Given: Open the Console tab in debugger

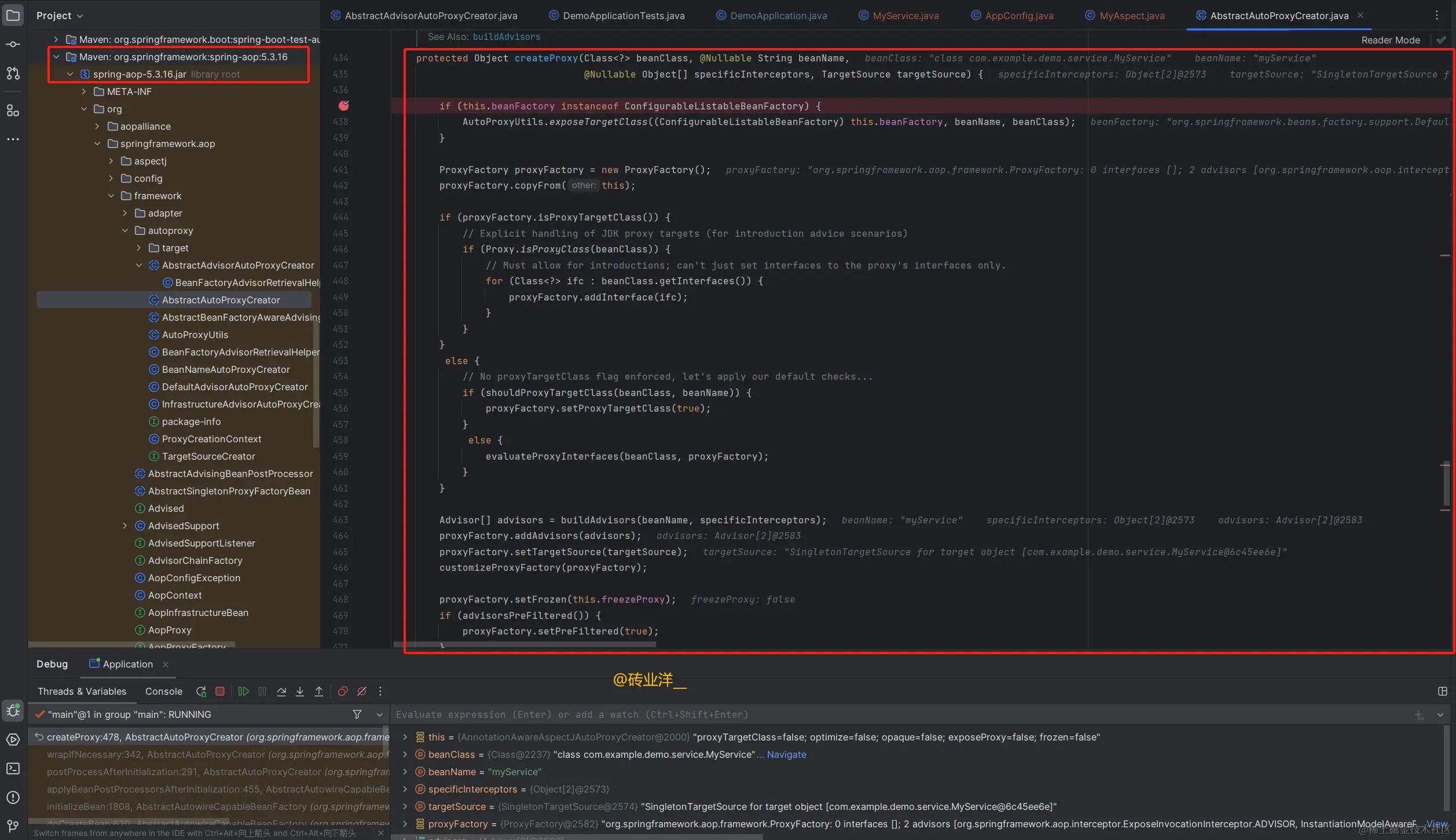Looking at the screenshot, I should pyautogui.click(x=164, y=691).
